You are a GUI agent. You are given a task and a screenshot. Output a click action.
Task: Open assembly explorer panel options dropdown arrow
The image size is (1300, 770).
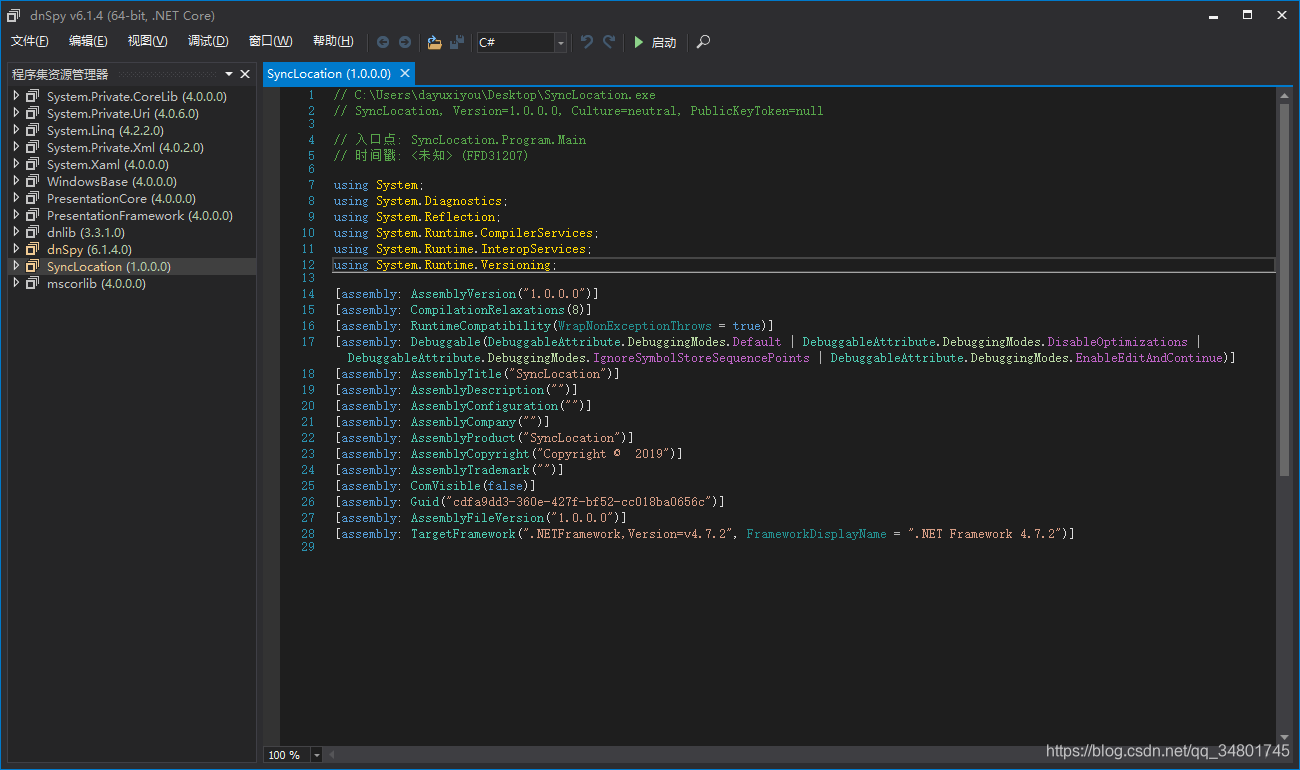[x=229, y=74]
